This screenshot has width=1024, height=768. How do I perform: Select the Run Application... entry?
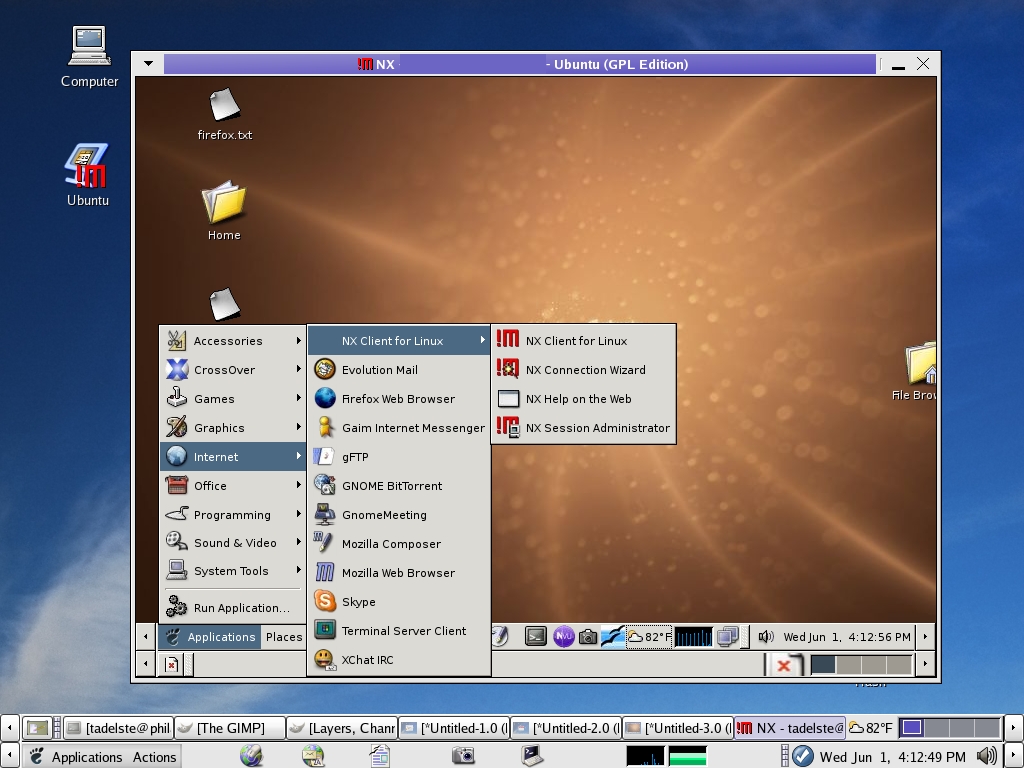(241, 608)
